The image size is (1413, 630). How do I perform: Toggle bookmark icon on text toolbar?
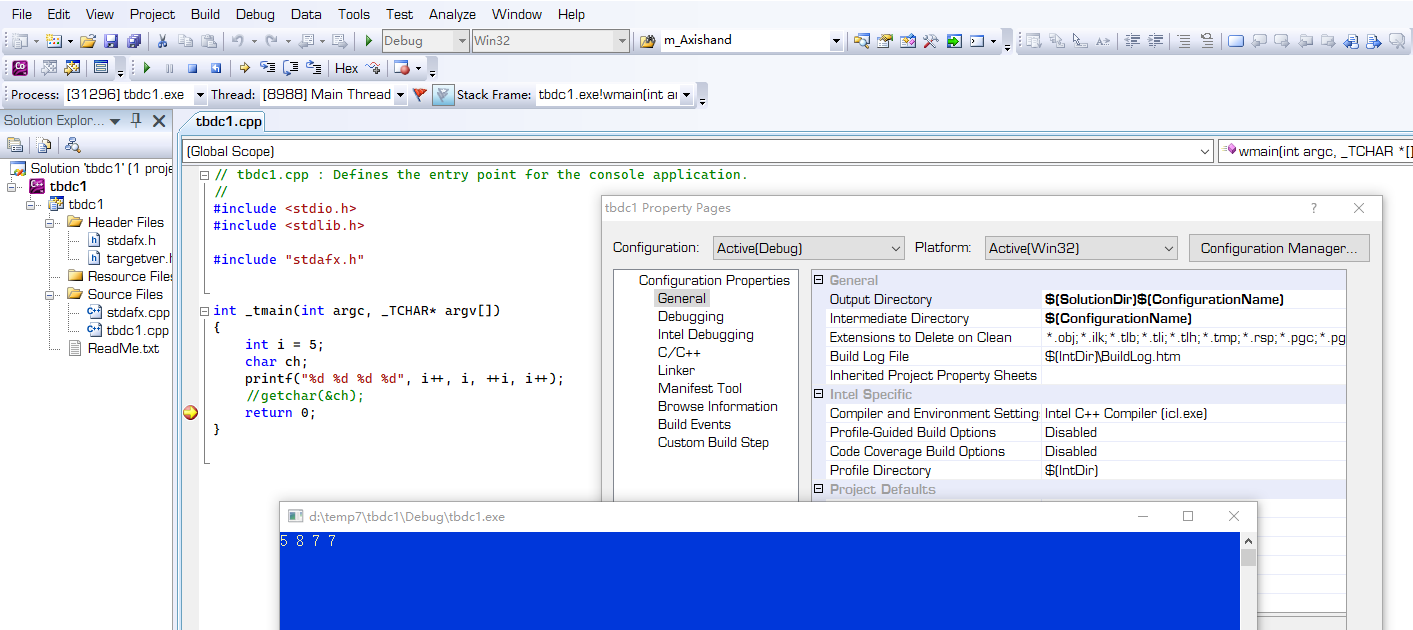1236,41
